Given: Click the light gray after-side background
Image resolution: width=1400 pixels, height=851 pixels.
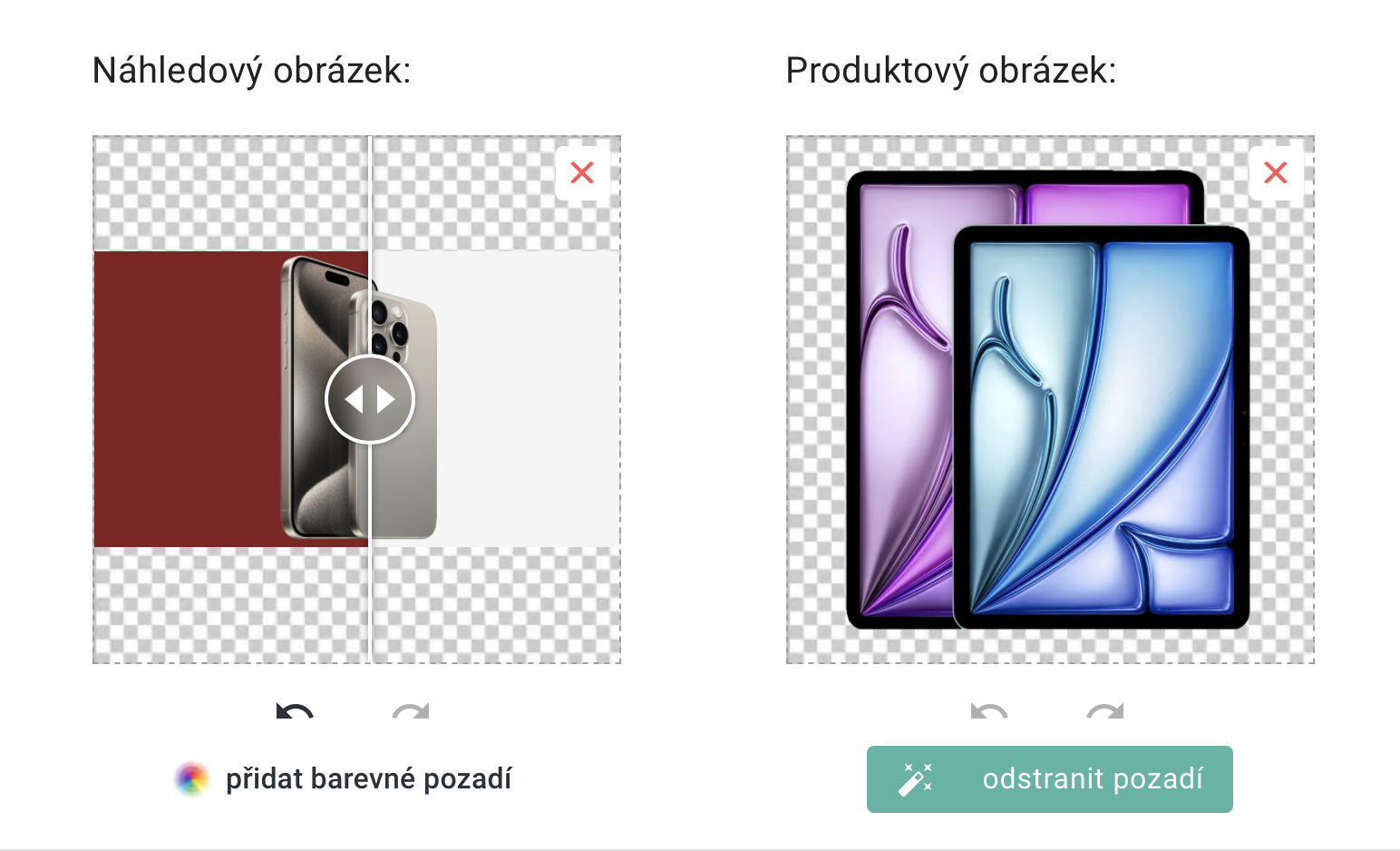Looking at the screenshot, I should coord(529,399).
